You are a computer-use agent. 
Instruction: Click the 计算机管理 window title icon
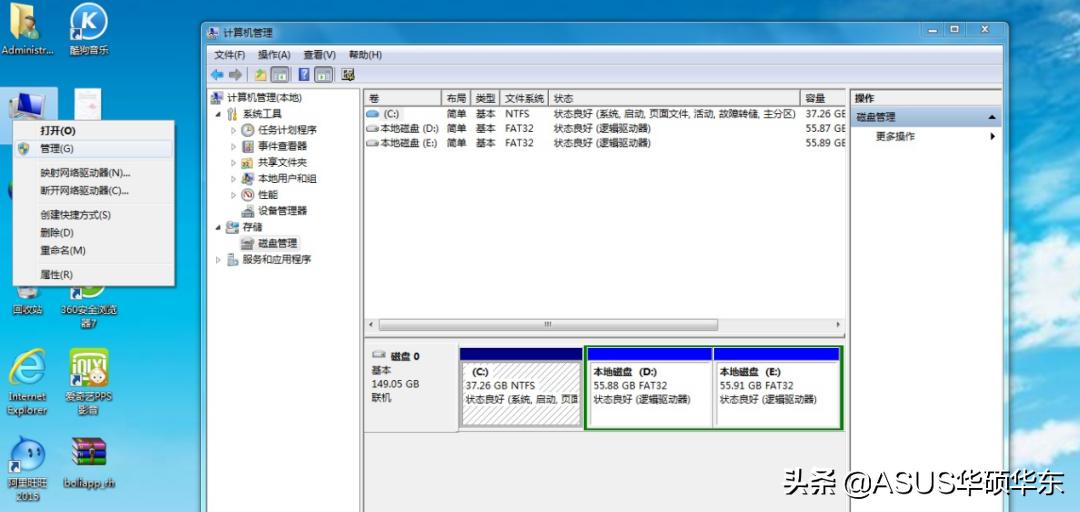point(213,32)
